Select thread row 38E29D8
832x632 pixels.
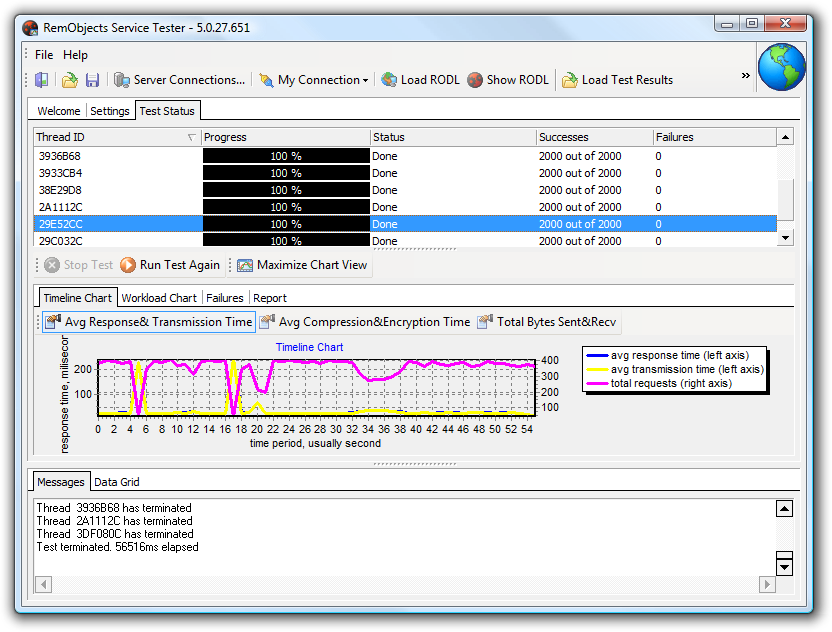[405, 190]
